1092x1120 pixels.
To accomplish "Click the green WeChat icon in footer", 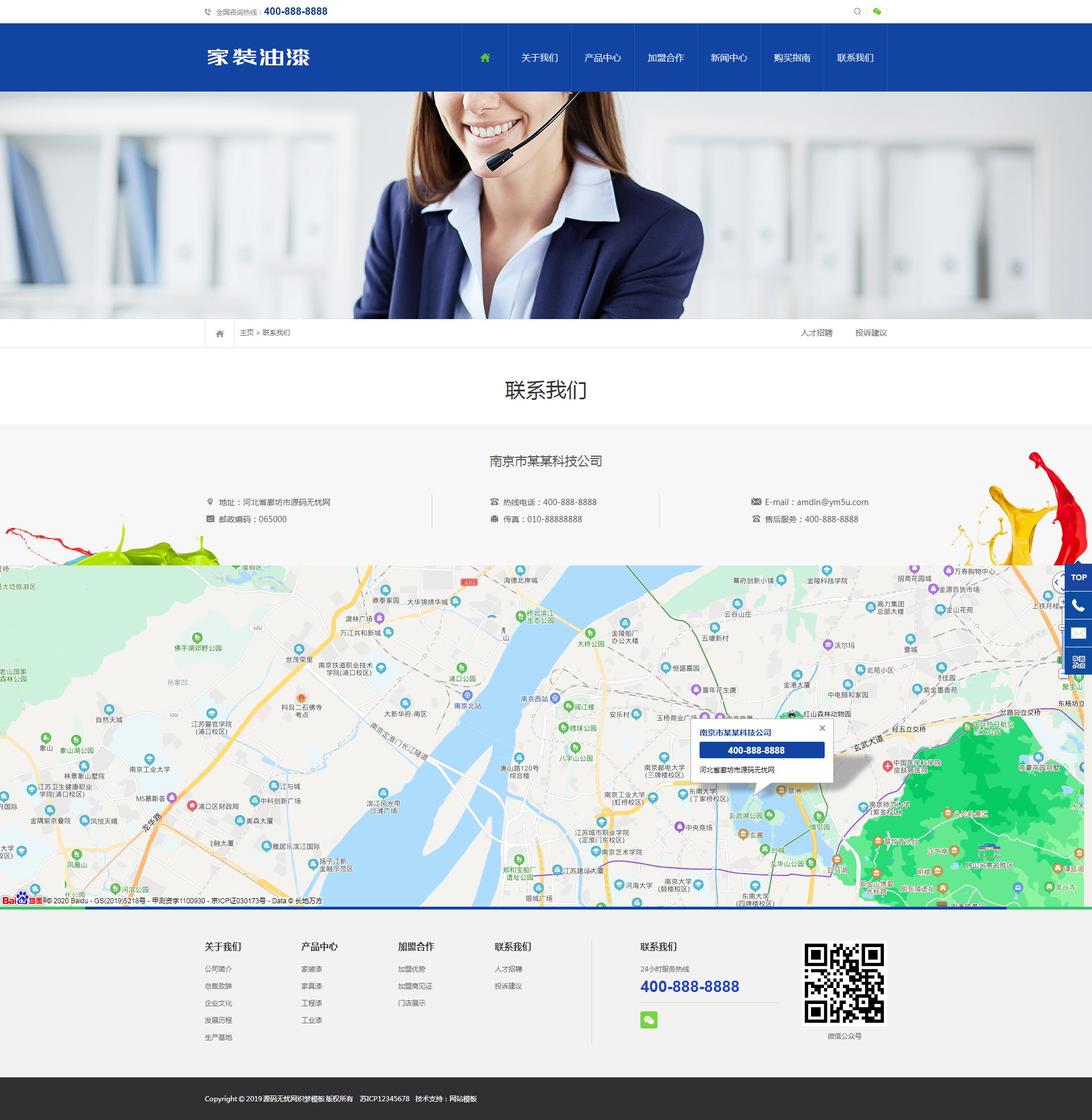I will click(x=648, y=1020).
